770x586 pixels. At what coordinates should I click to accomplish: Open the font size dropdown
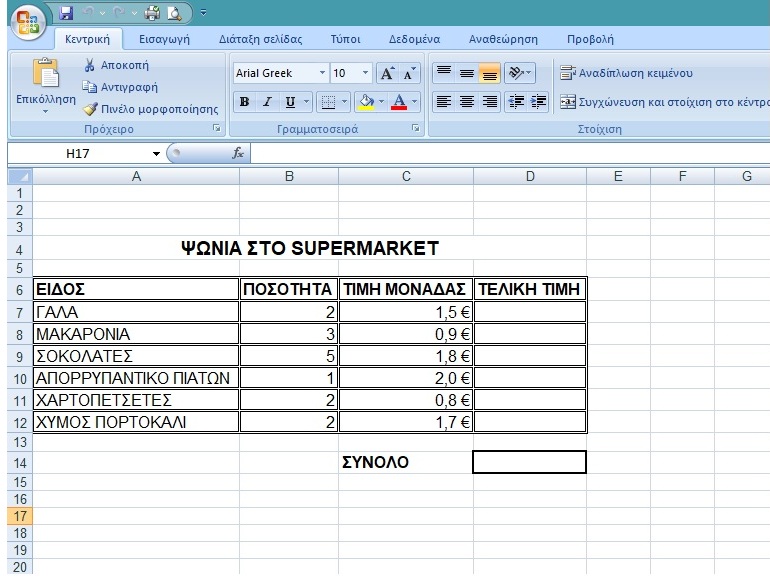click(x=365, y=73)
